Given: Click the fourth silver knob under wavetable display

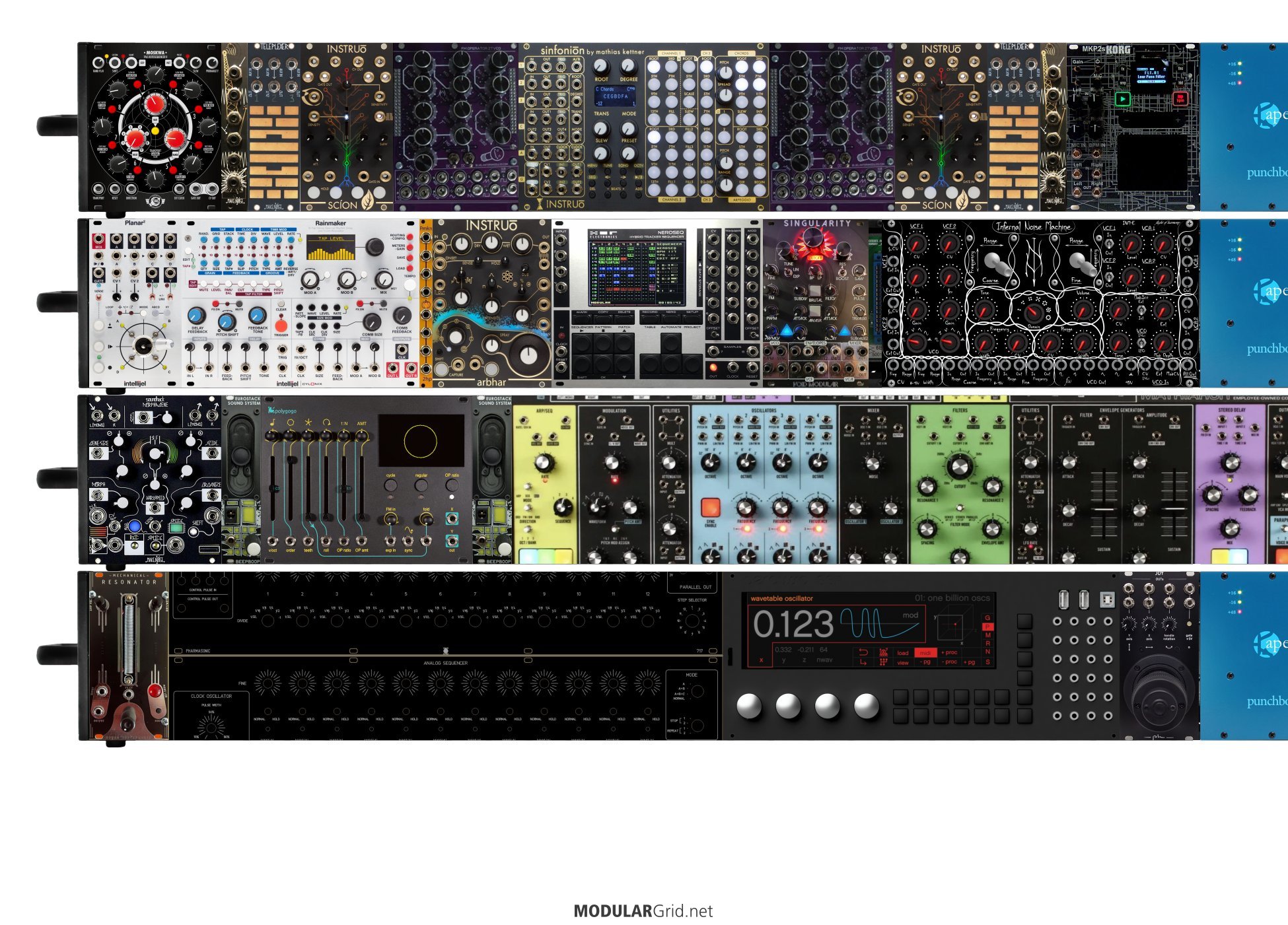Looking at the screenshot, I should (x=866, y=706).
